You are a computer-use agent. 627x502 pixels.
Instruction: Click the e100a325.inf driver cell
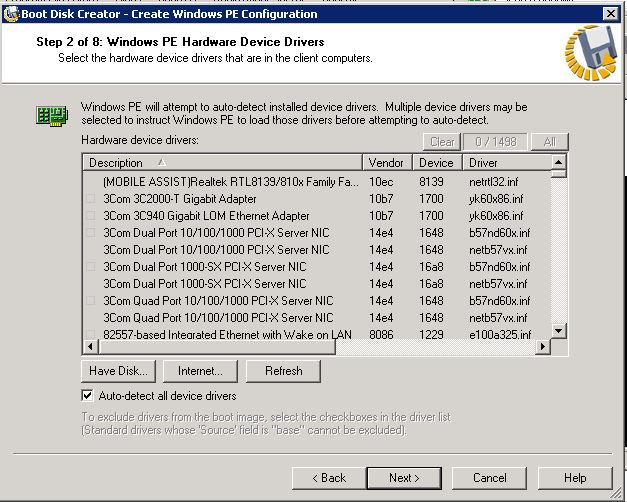(x=500, y=334)
